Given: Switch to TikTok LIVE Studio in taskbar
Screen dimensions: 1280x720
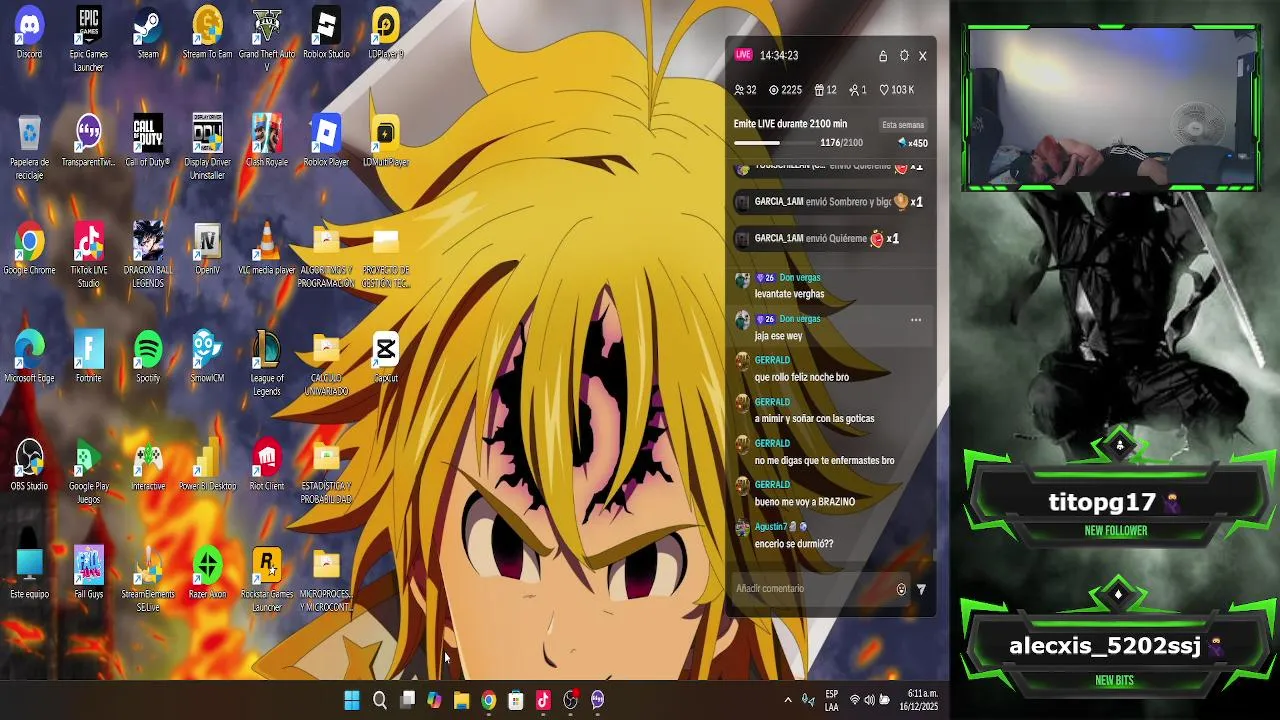Looking at the screenshot, I should [543, 700].
